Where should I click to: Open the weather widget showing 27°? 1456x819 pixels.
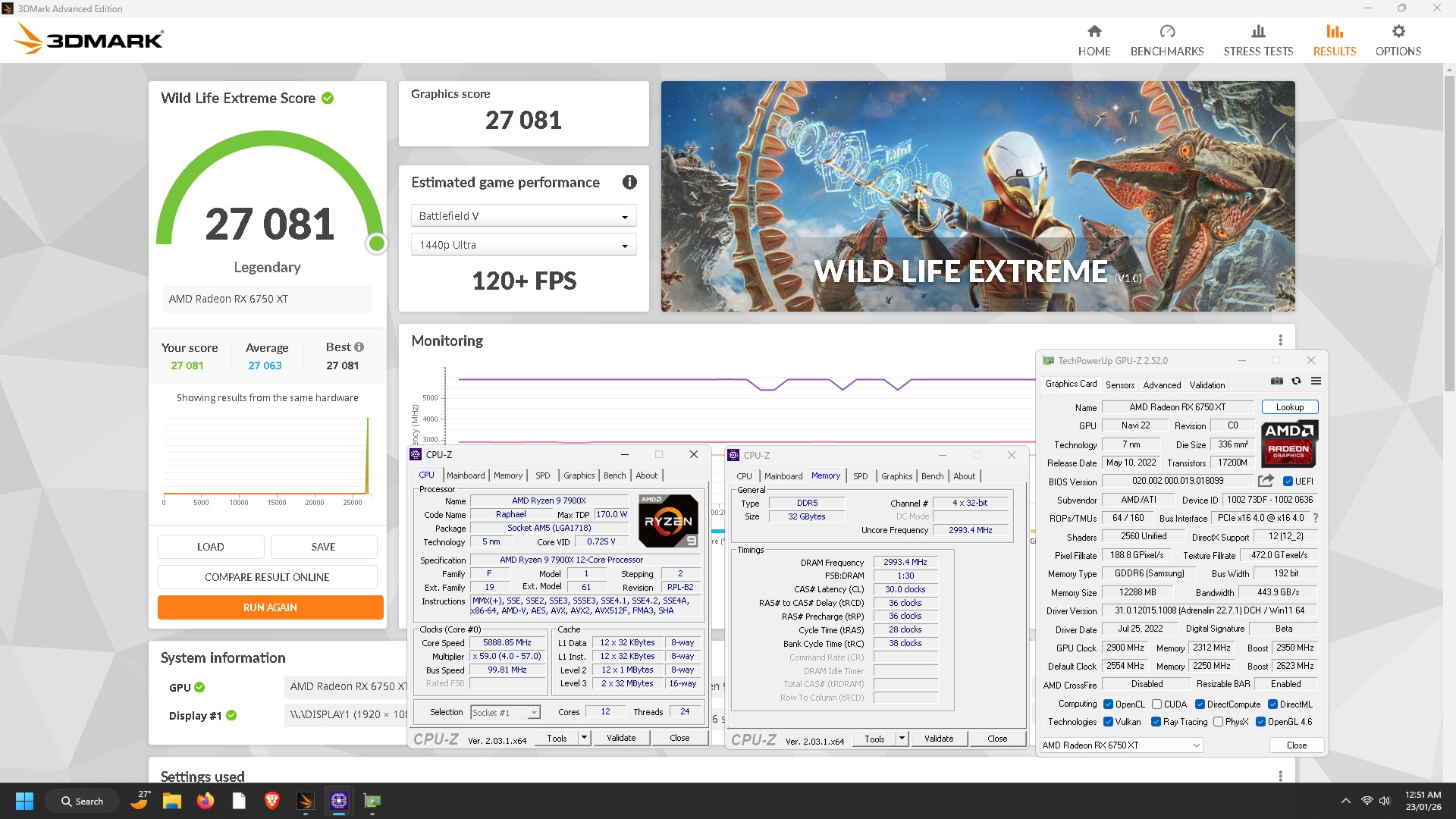point(140,801)
